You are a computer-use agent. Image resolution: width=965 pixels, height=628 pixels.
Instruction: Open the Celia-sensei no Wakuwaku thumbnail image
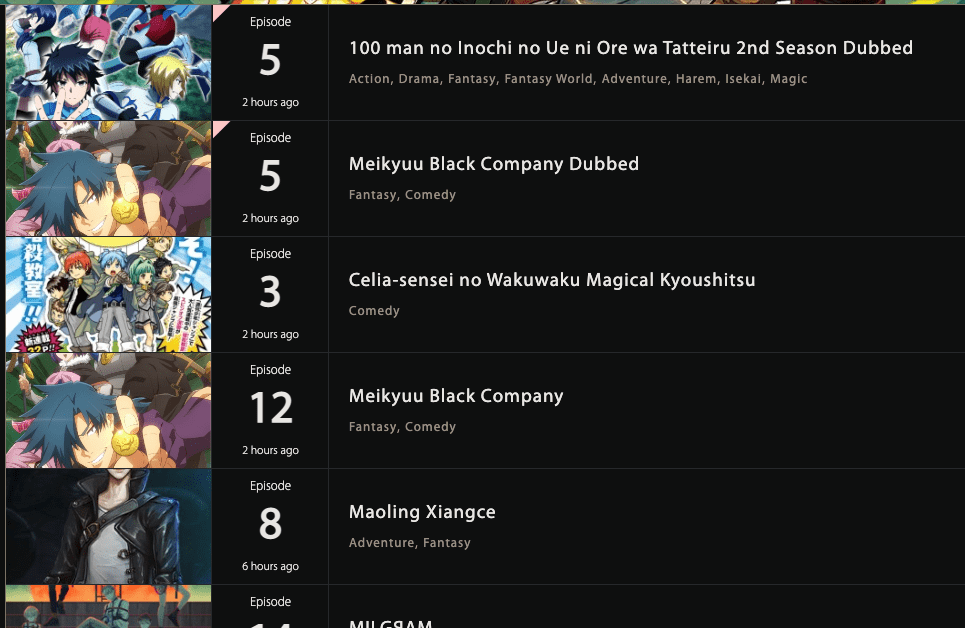coord(108,294)
